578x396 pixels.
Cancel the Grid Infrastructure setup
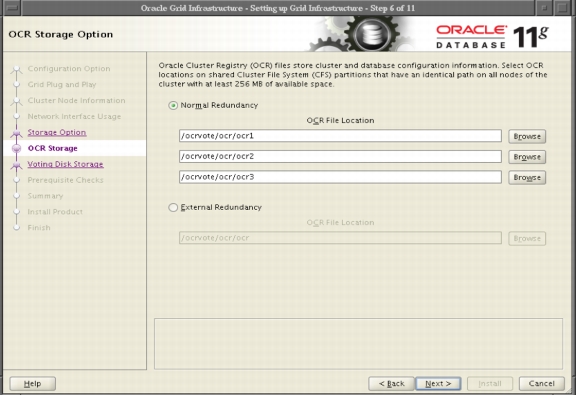542,383
